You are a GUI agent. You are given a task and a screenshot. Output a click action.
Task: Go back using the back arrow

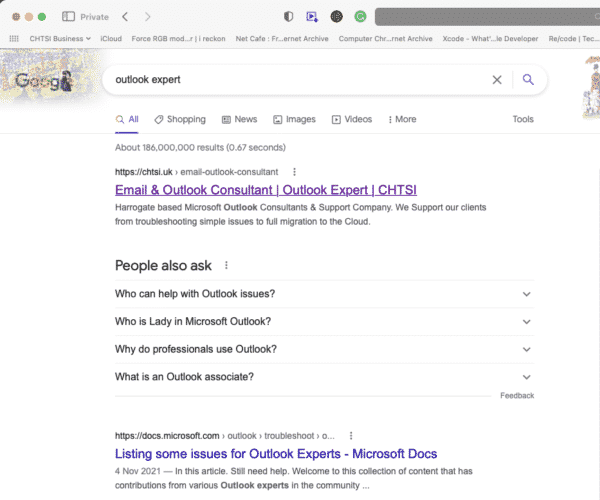[125, 17]
